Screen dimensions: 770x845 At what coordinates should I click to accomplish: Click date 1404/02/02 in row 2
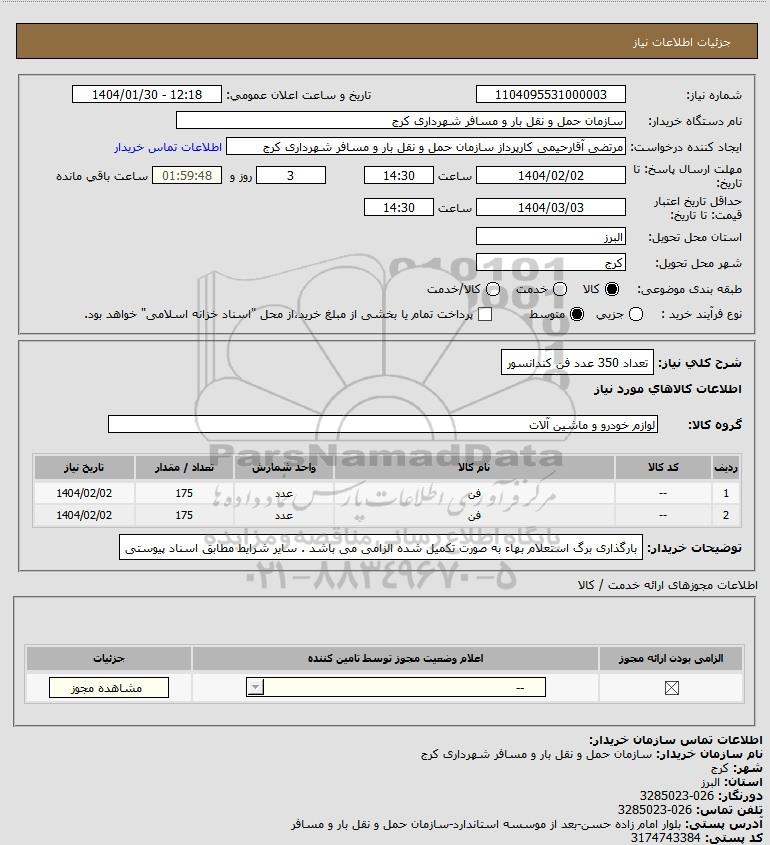(84, 515)
